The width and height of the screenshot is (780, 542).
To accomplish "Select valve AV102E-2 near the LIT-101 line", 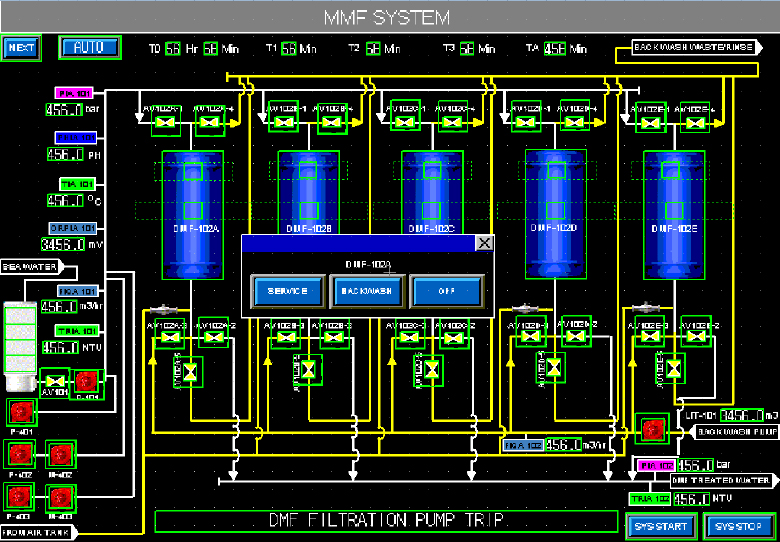I will coord(696,336).
